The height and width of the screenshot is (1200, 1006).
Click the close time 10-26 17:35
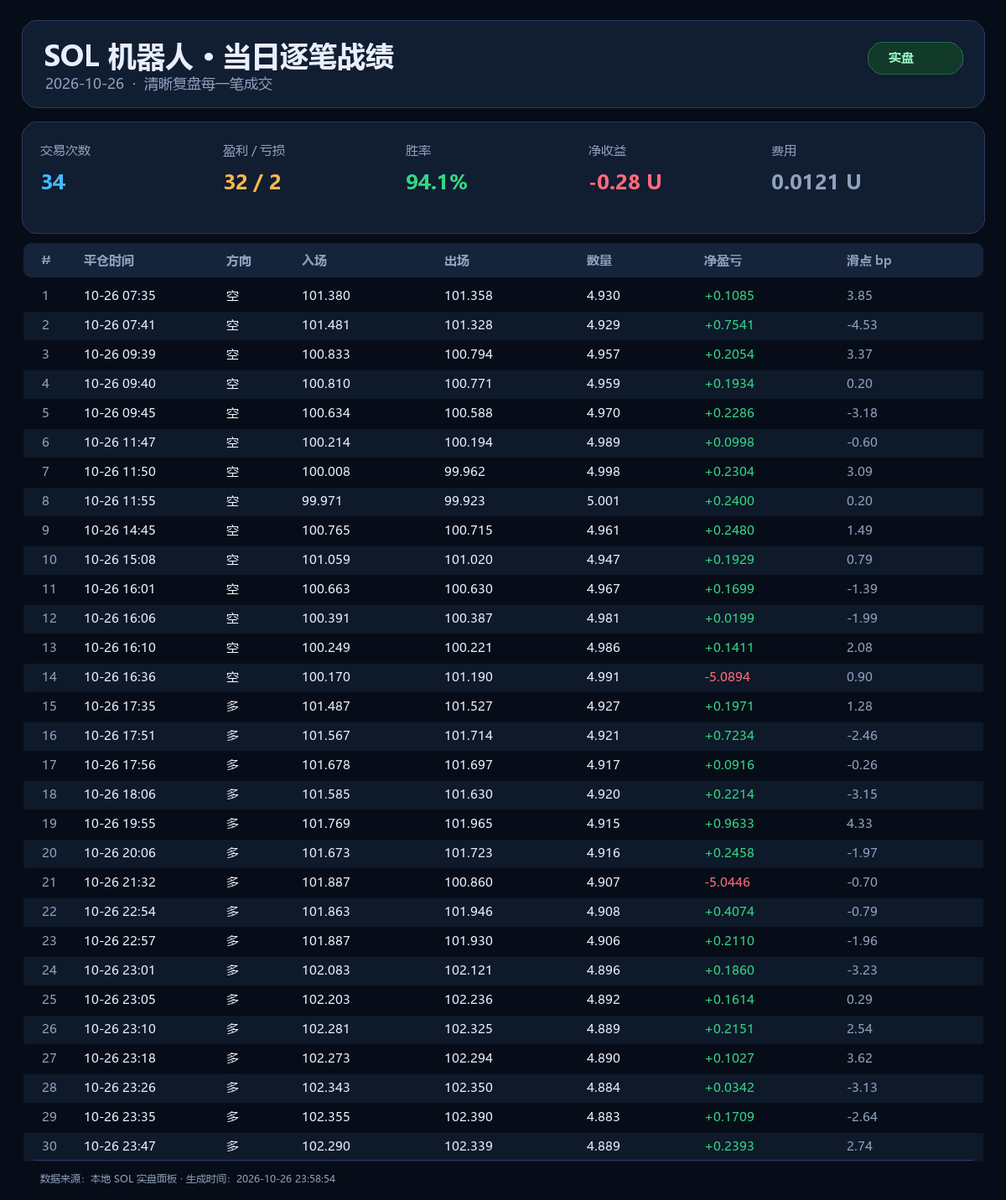pos(120,706)
